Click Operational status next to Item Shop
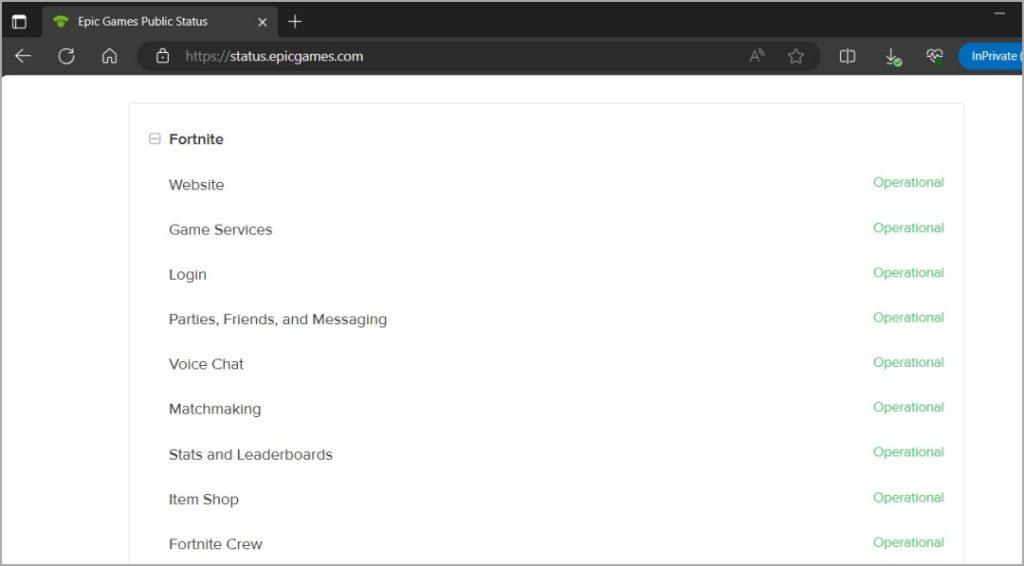Viewport: 1024px width, 566px height. point(908,497)
